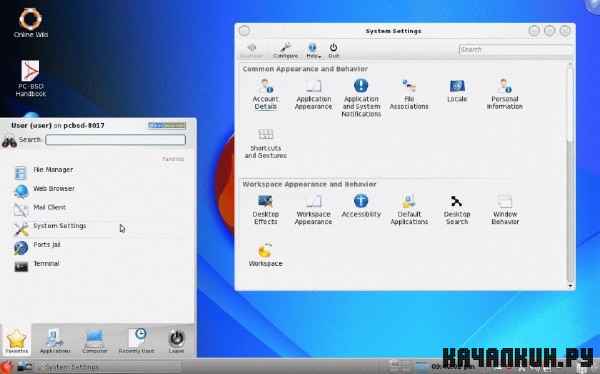This screenshot has width=600, height=374.
Task: Open the Locale settings icon
Action: pos(457,91)
